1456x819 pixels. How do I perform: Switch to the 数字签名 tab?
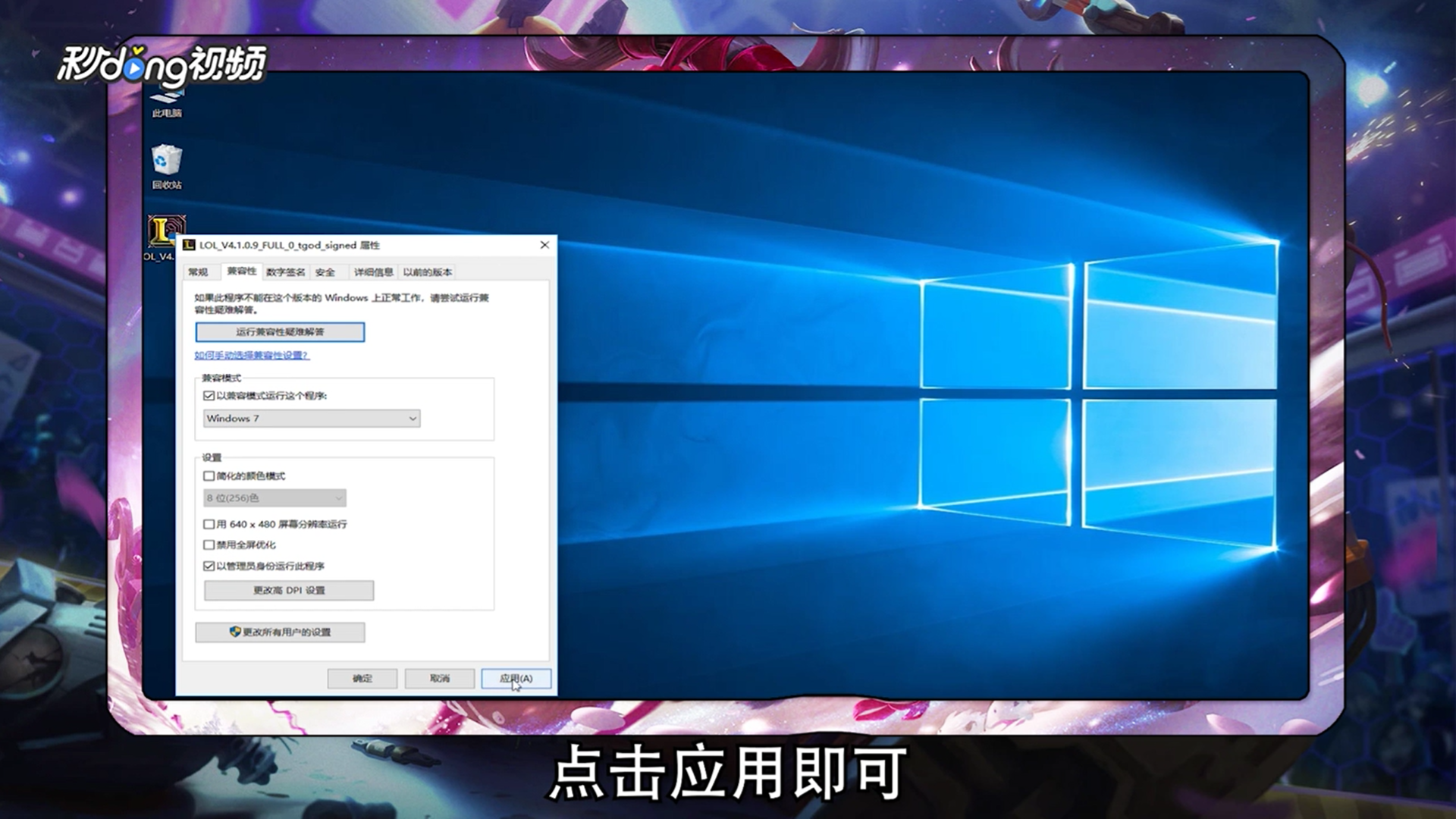284,271
